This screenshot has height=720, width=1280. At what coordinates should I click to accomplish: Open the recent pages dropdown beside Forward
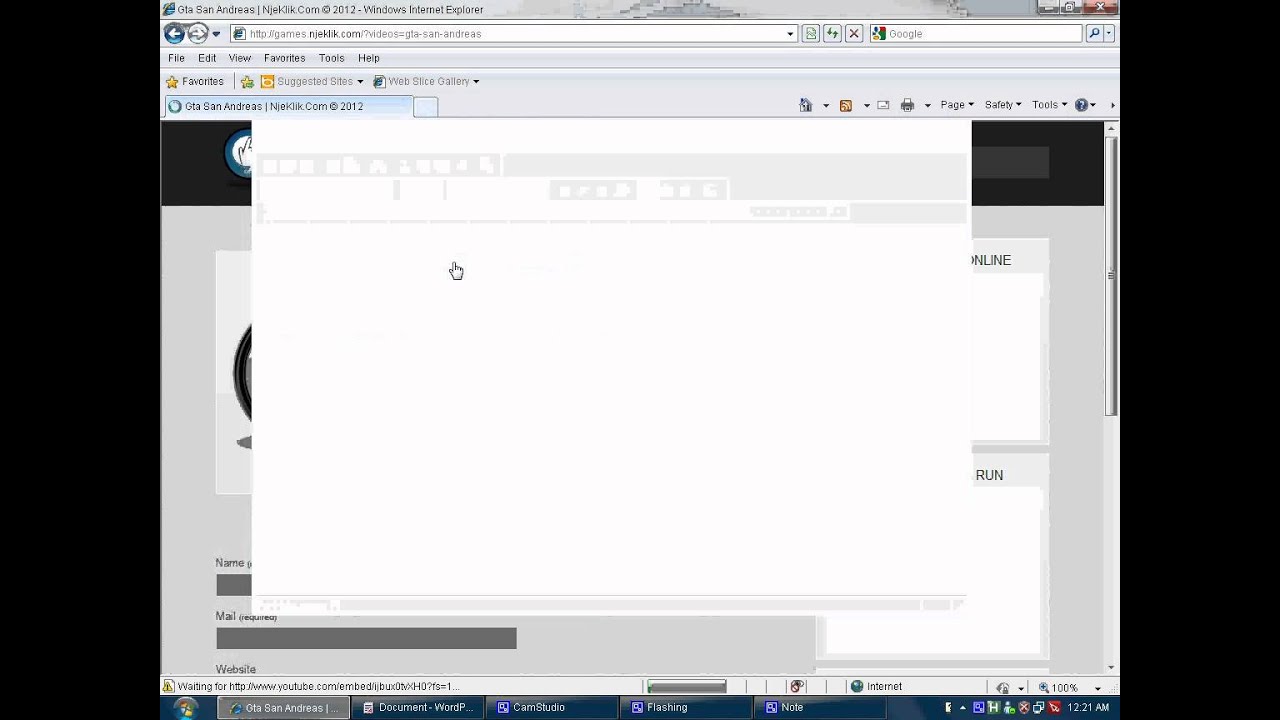(x=216, y=34)
